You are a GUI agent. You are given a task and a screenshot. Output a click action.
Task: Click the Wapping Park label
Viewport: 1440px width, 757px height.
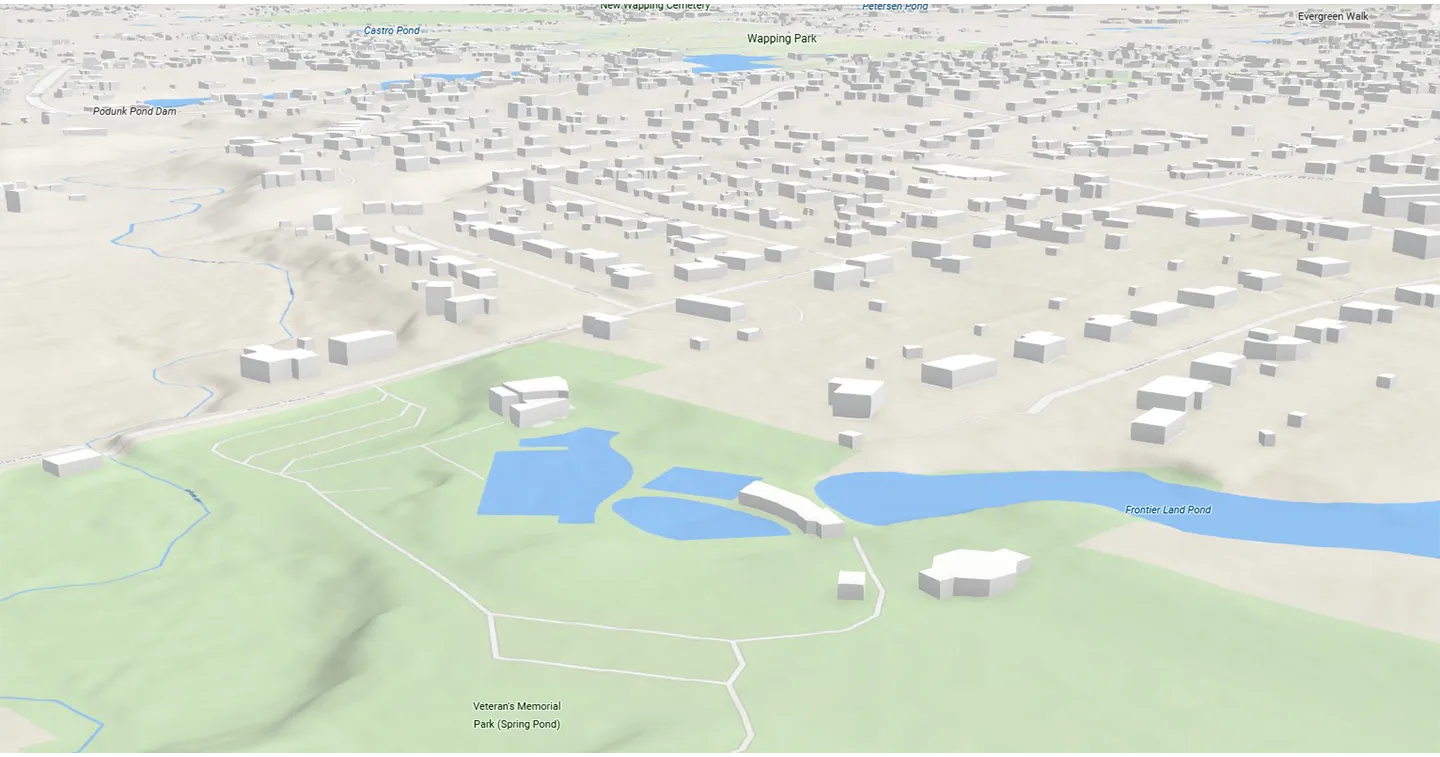[x=781, y=39]
